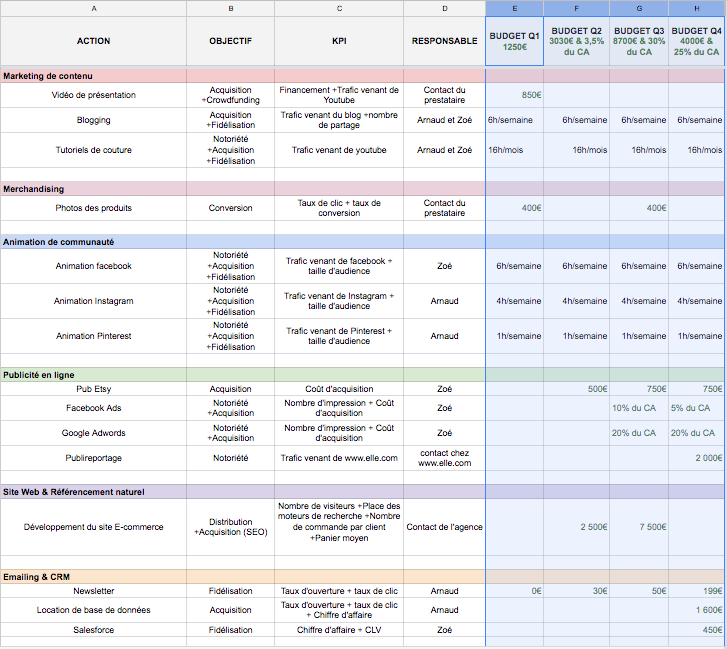
Task: Select the Pub Etsy action cell
Action: 93,389
